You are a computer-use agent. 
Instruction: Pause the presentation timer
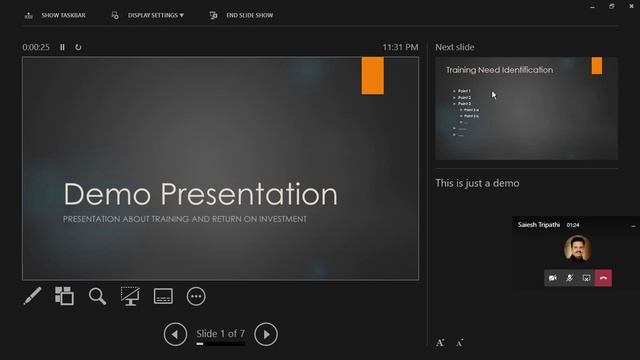click(x=62, y=47)
